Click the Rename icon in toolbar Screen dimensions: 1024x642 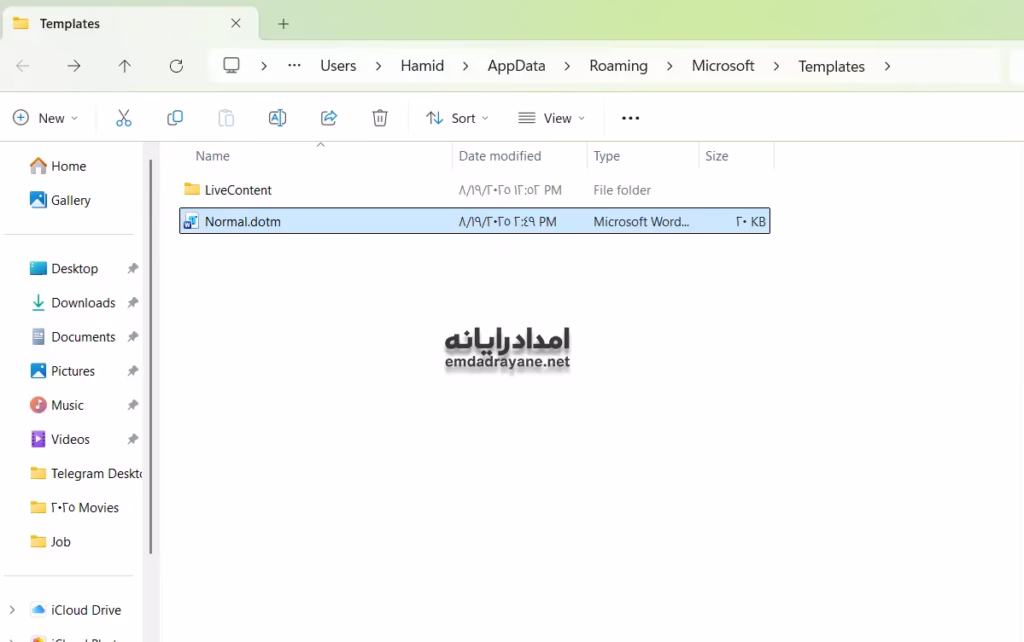pos(278,118)
